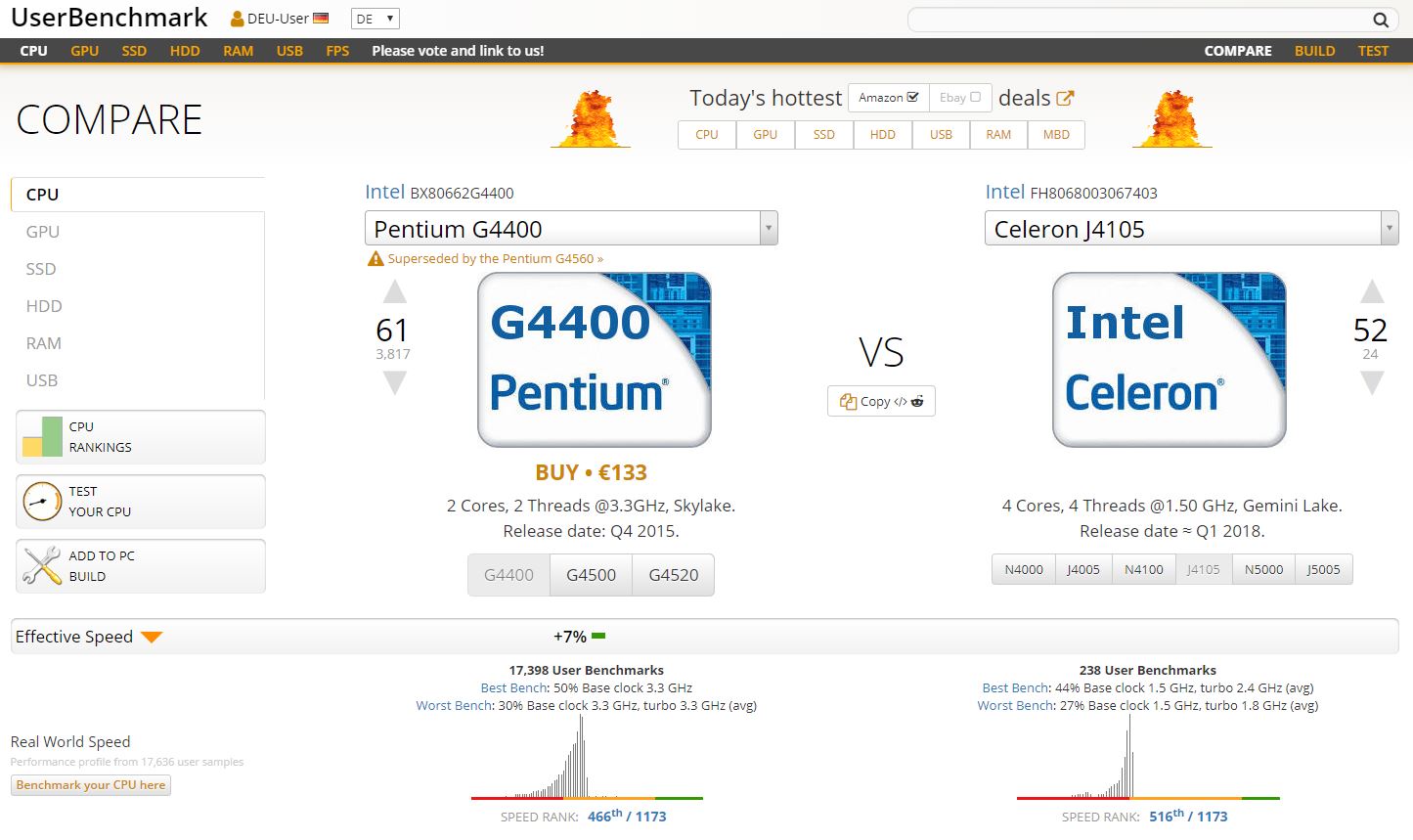The height and width of the screenshot is (840, 1413).
Task: Click the BUY €133 link
Action: click(x=591, y=472)
